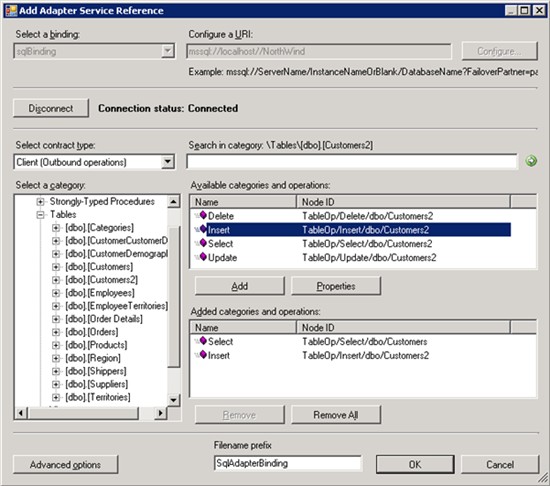Click Node ID column header in Available operations
The height and width of the screenshot is (486, 550).
click(403, 202)
